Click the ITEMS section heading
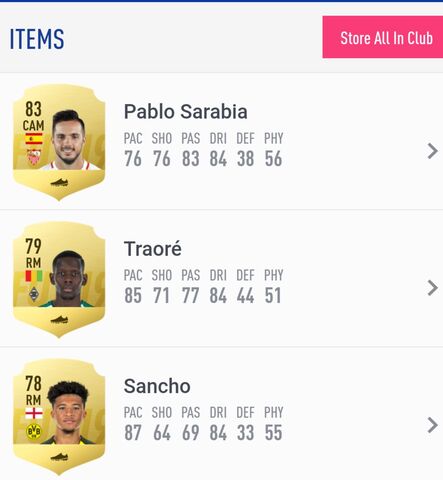Image resolution: width=443 pixels, height=480 pixels. pyautogui.click(x=37, y=39)
